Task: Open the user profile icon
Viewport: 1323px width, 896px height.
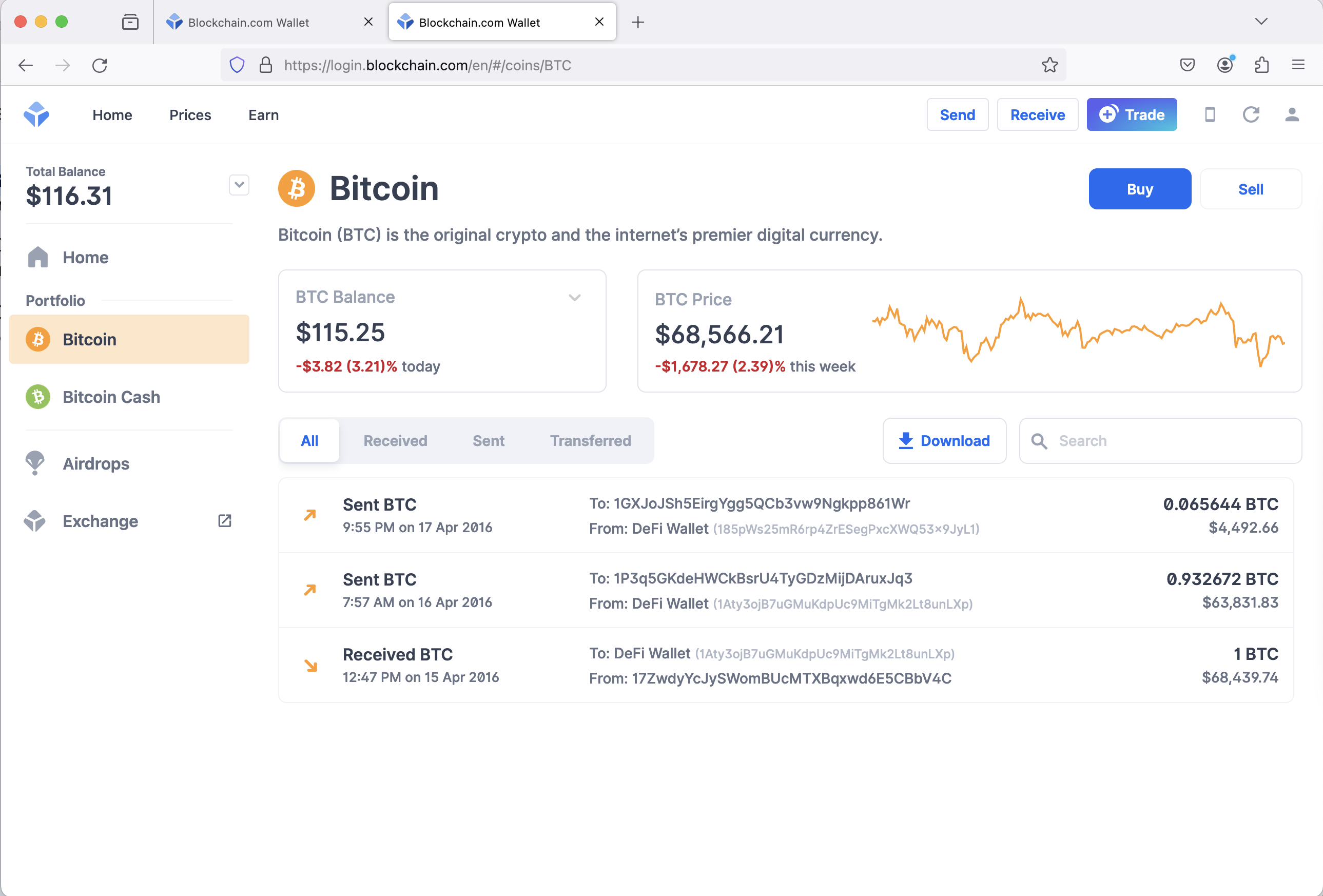Action: 1292,114
